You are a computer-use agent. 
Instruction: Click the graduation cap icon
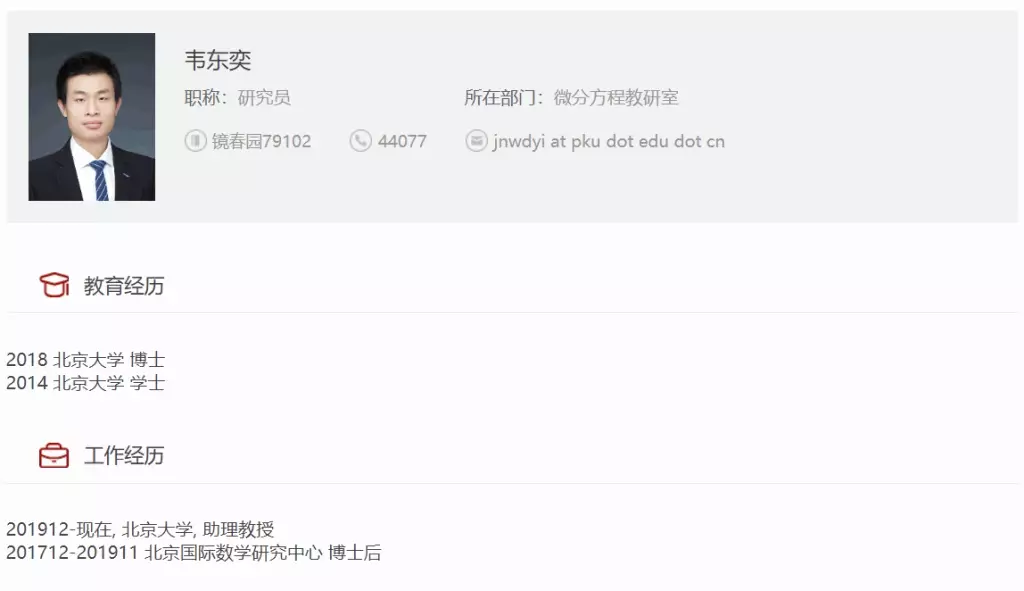click(54, 285)
